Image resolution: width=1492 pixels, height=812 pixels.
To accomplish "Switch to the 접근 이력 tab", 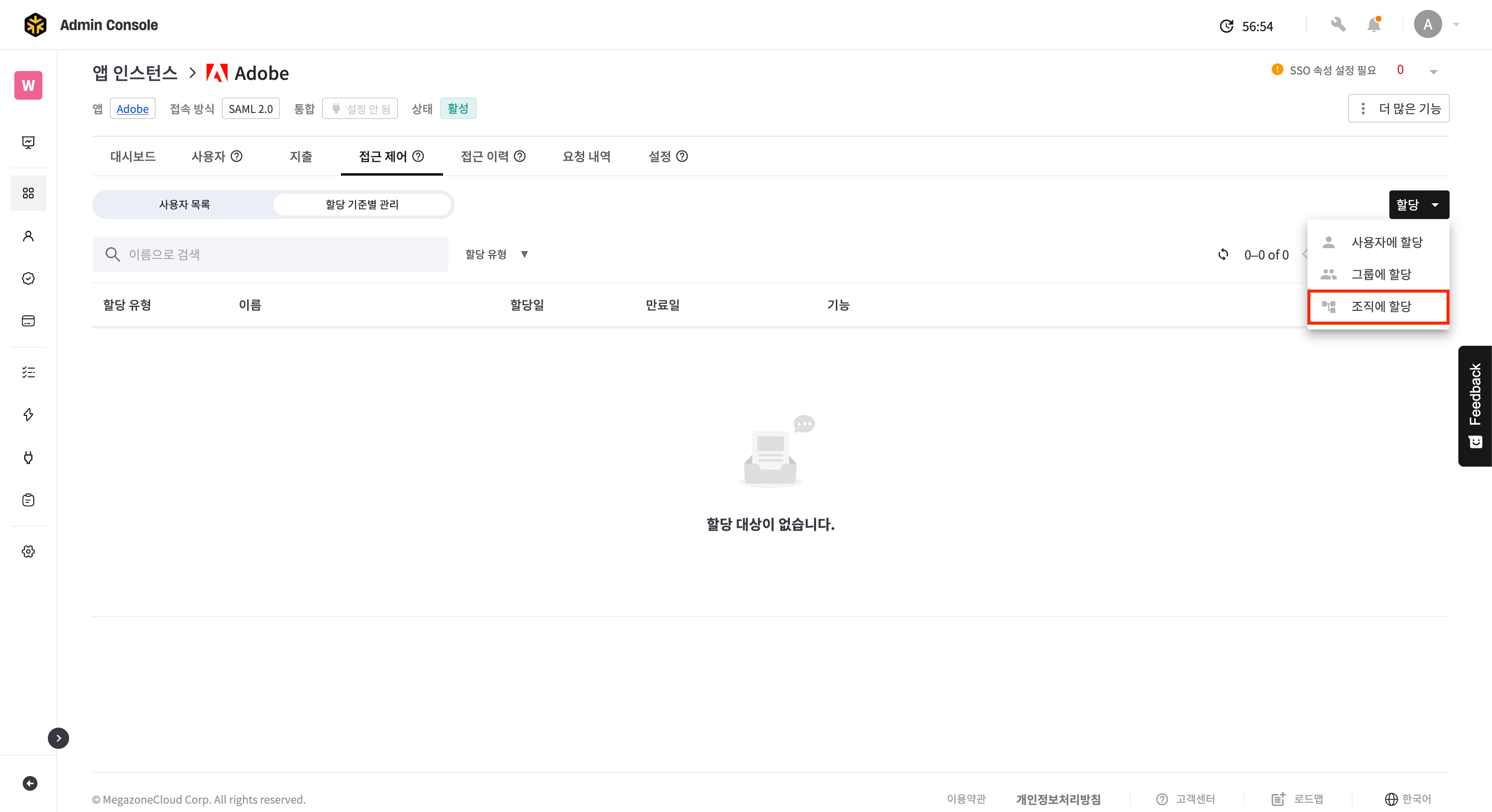I will 492,156.
